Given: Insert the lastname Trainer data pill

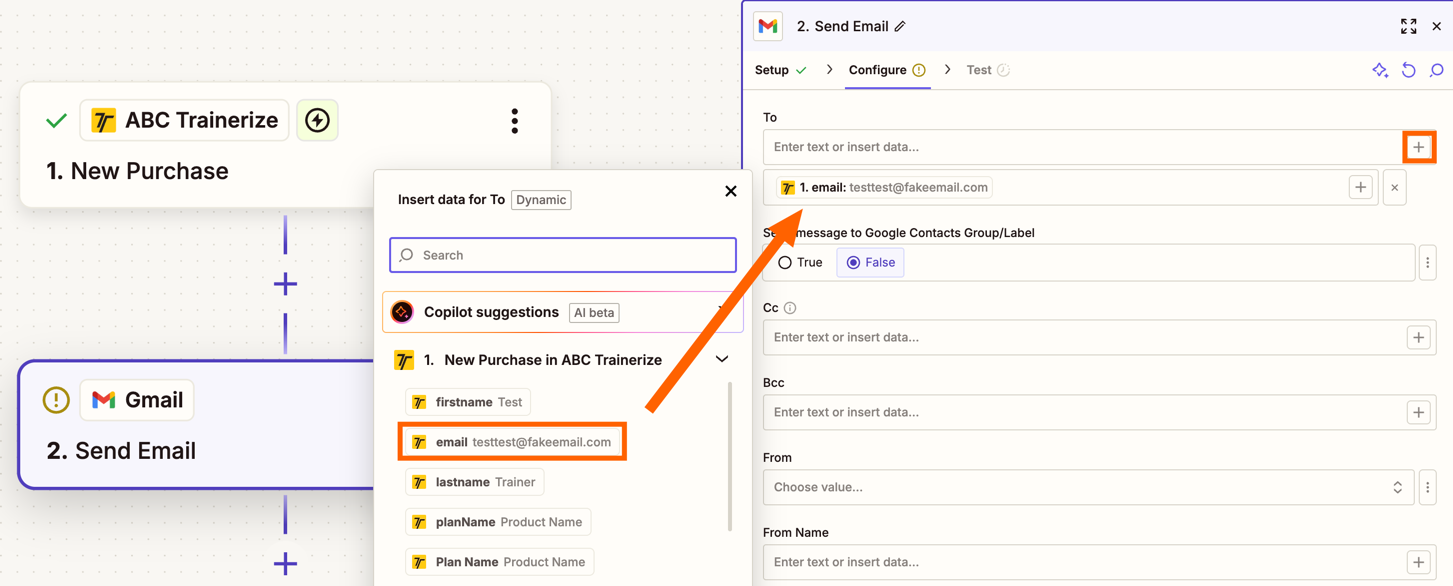Looking at the screenshot, I should pyautogui.click(x=475, y=482).
